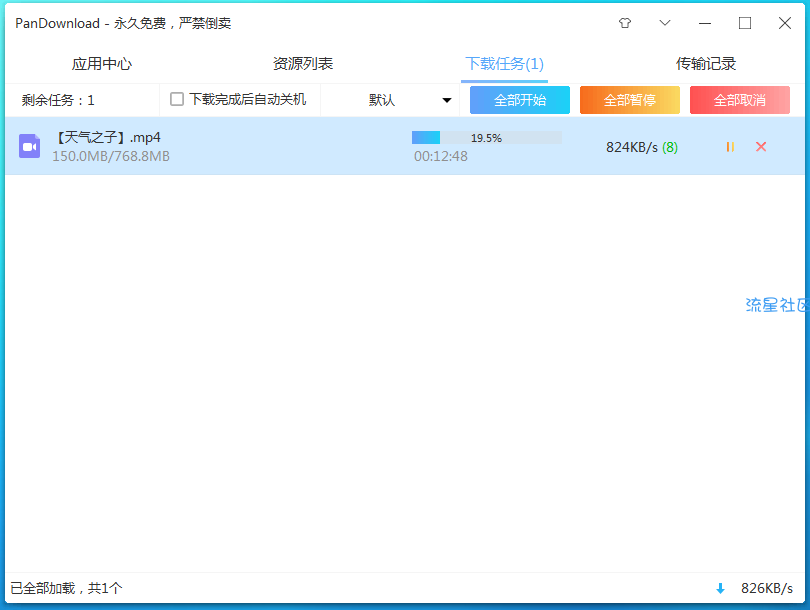Click the 全部开始 button

coord(520,100)
